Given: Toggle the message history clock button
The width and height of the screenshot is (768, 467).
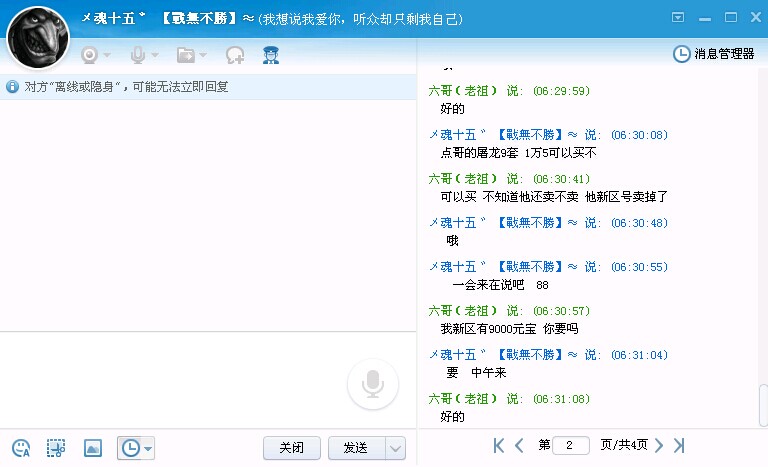Looking at the screenshot, I should [129, 448].
